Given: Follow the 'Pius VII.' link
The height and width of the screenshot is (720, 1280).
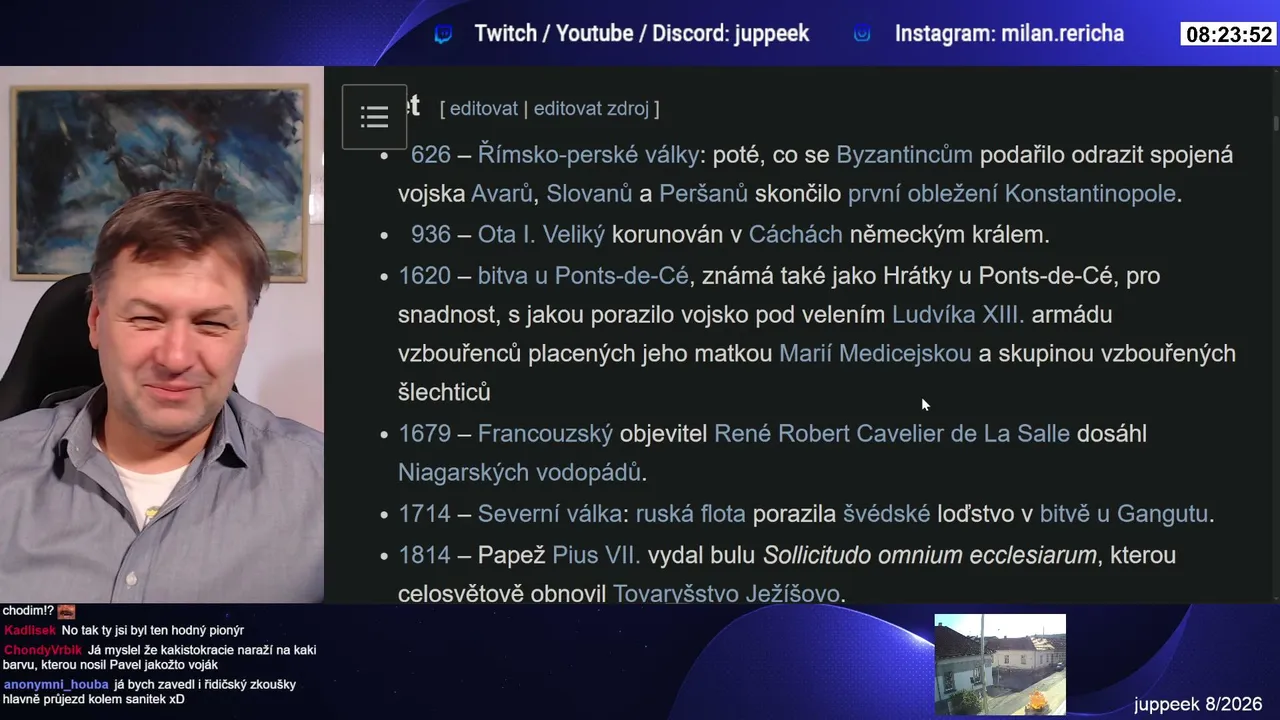Looking at the screenshot, I should click(x=596, y=556).
